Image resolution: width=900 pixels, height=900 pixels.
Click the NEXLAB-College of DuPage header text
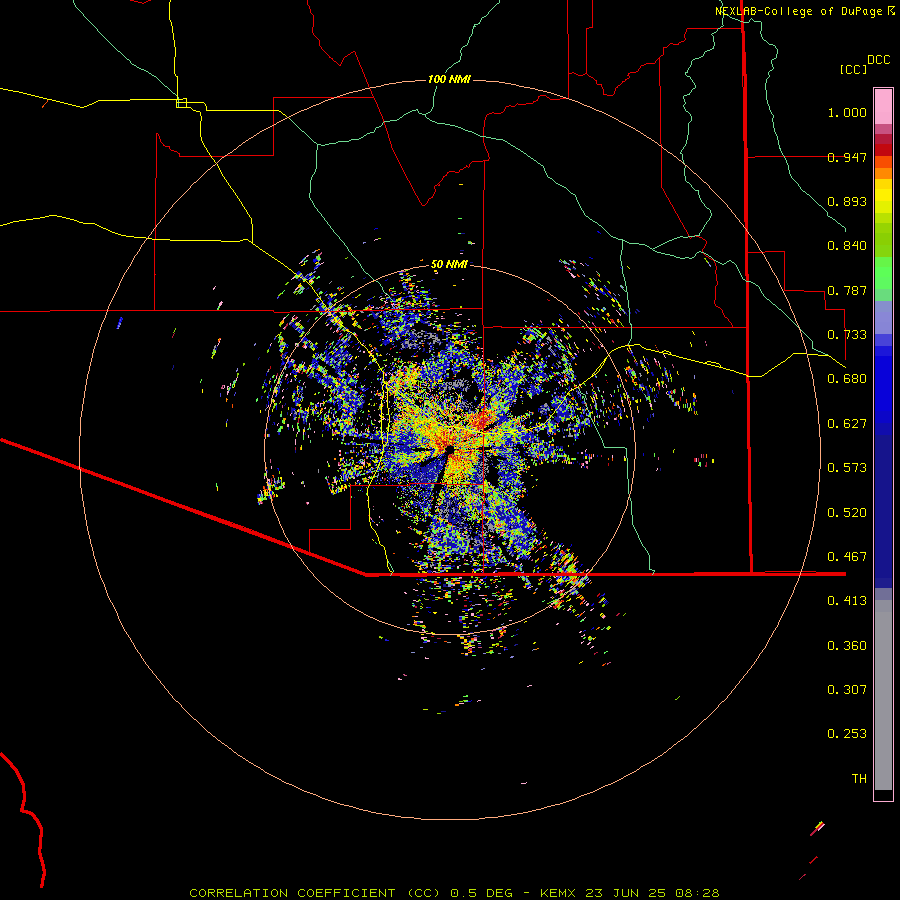point(799,11)
